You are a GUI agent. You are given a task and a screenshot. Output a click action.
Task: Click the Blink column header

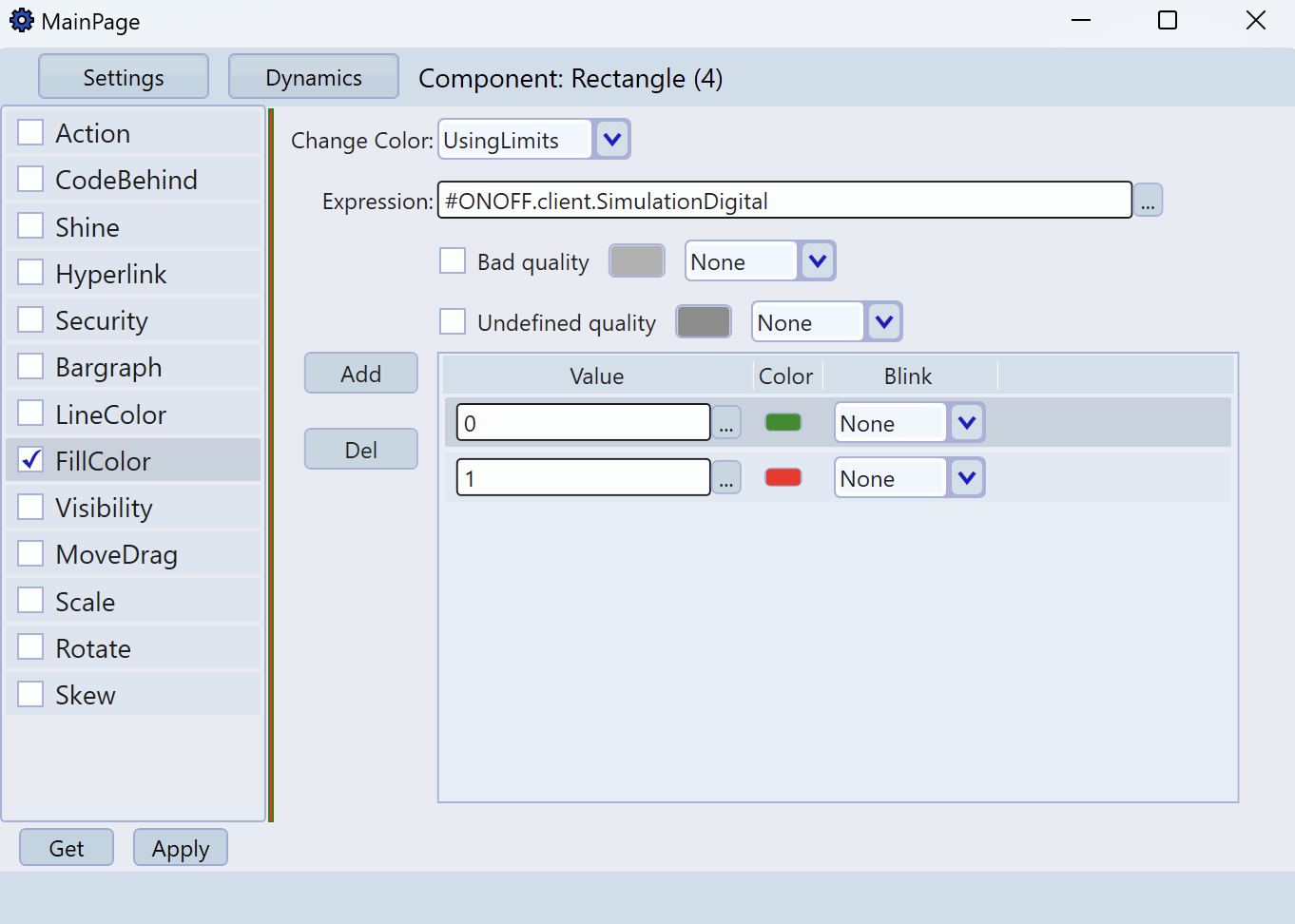coord(908,376)
